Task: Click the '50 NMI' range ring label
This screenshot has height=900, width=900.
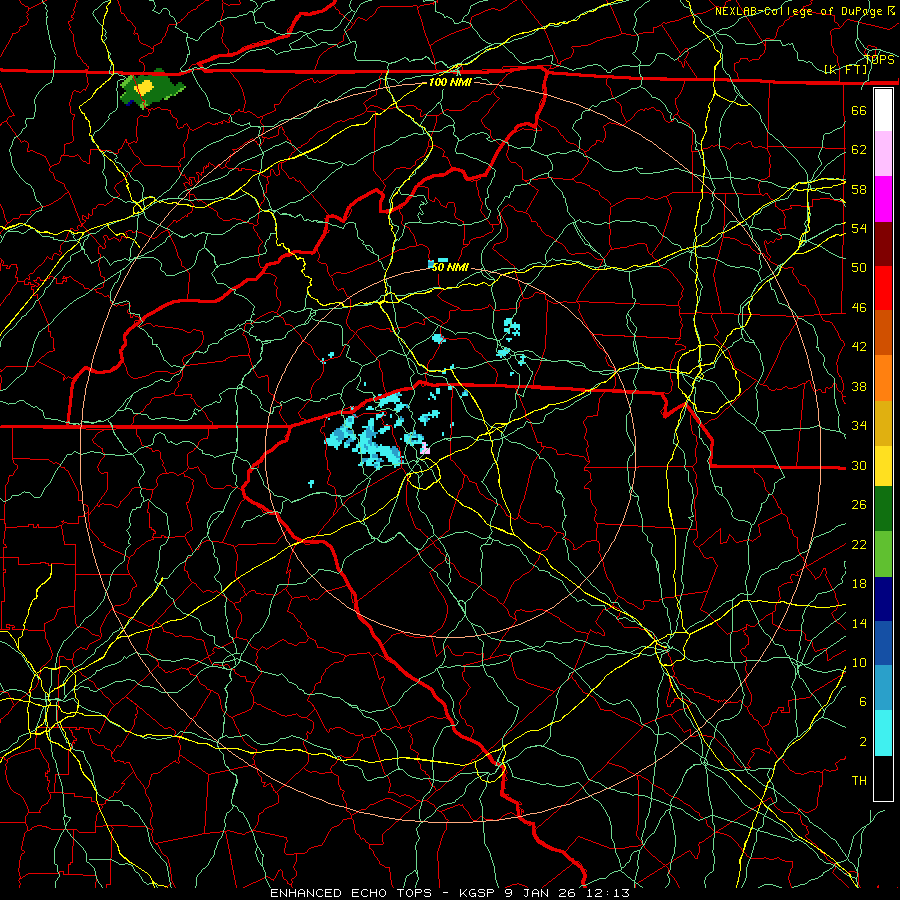Action: click(x=450, y=267)
